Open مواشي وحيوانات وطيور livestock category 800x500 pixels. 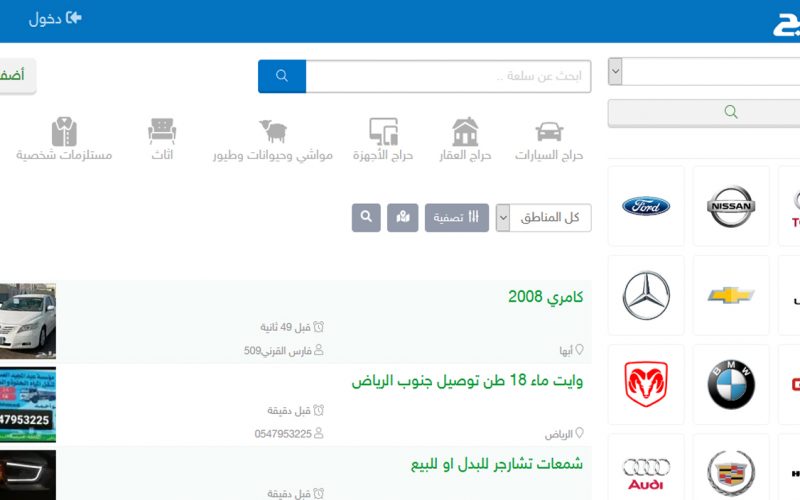[x=273, y=140]
